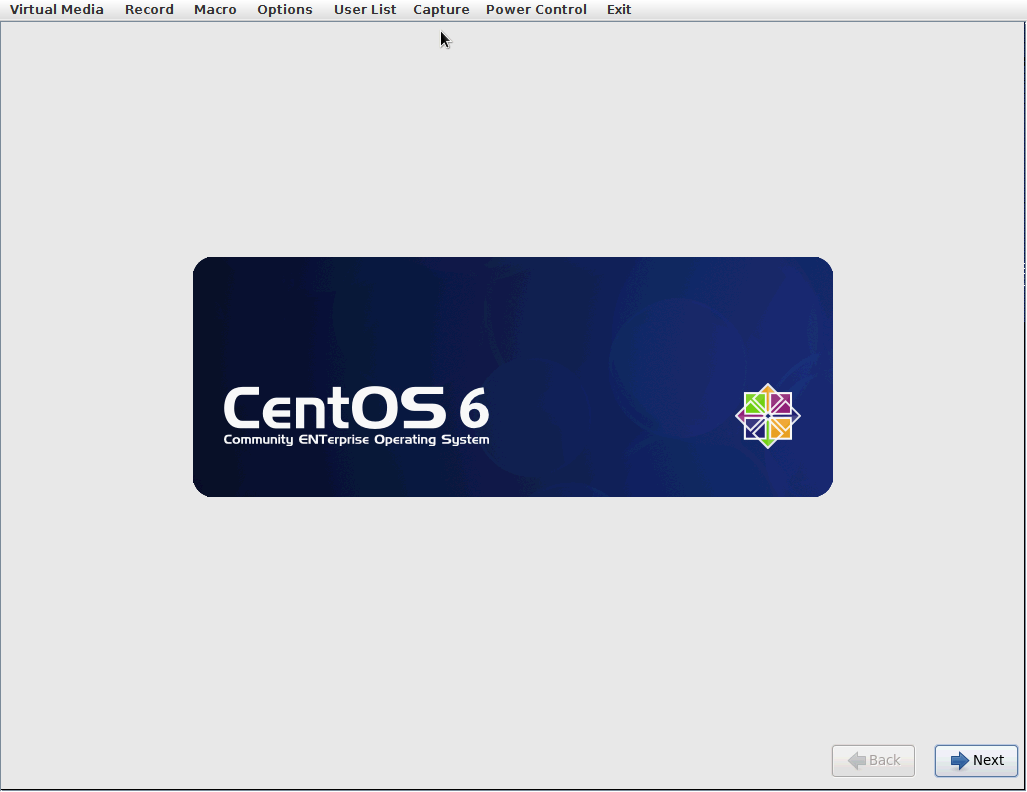Viewport: 1027px width, 792px height.
Task: Click the top center of the blue banner
Action: tap(513, 270)
